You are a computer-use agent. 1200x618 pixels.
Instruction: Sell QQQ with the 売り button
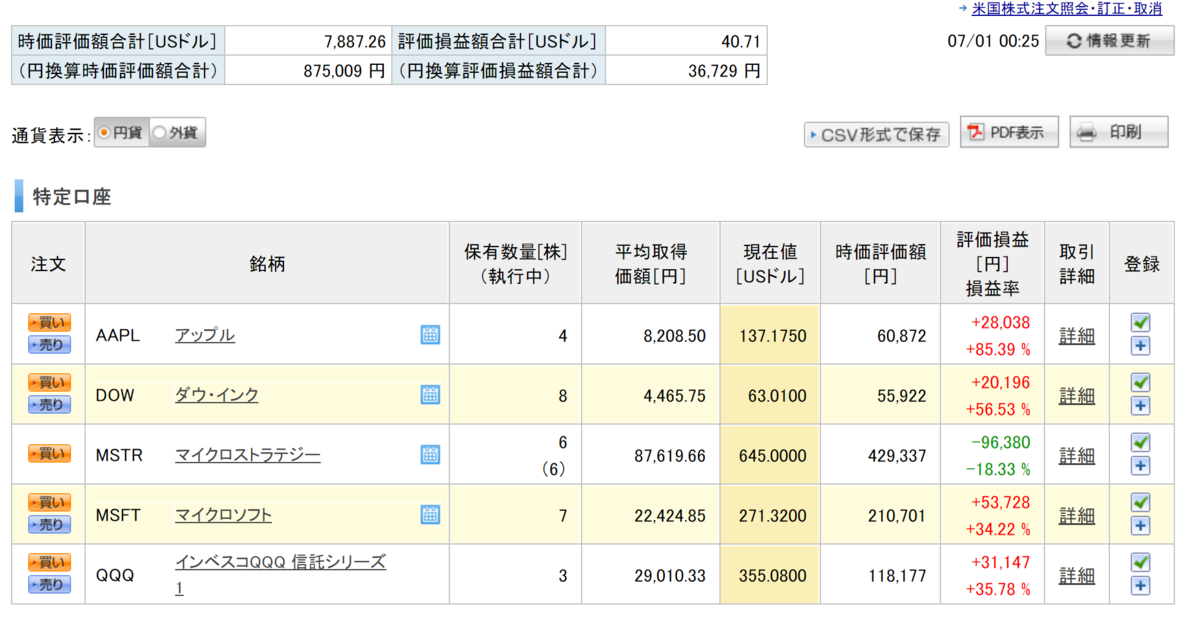click(x=49, y=585)
